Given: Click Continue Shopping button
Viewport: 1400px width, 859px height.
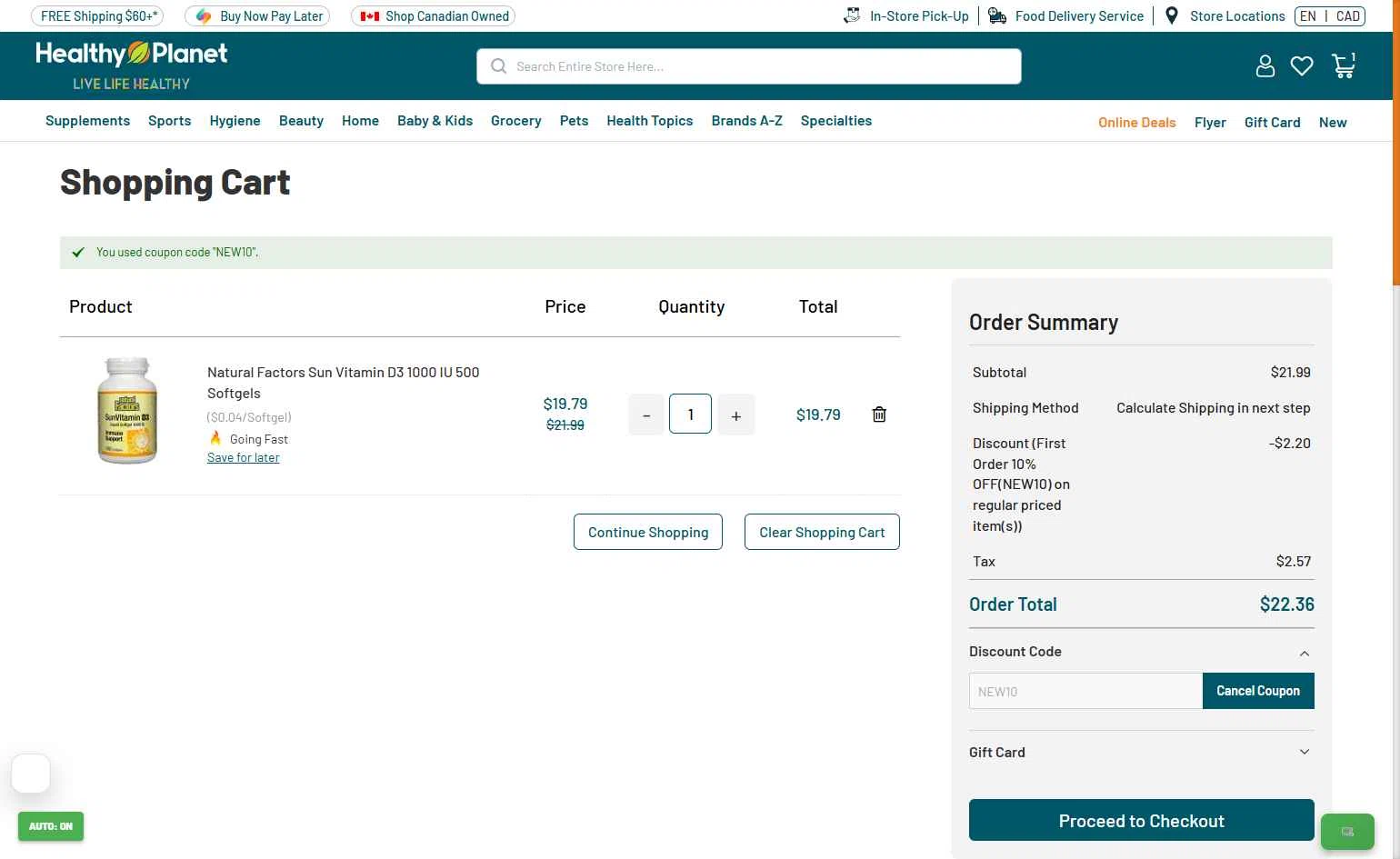Looking at the screenshot, I should 648,532.
